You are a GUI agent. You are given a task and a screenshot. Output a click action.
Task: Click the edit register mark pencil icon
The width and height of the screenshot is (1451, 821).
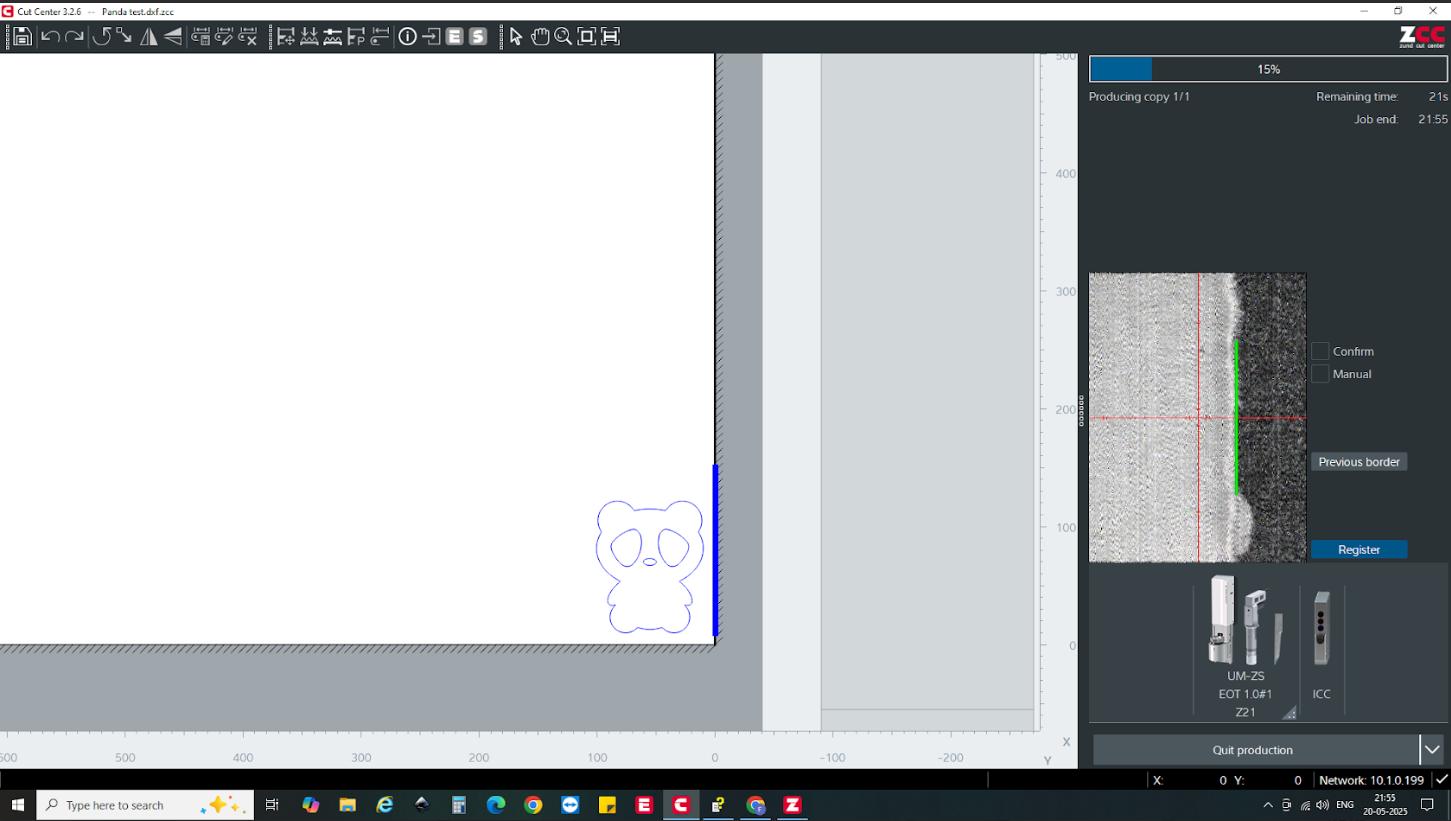pos(225,37)
